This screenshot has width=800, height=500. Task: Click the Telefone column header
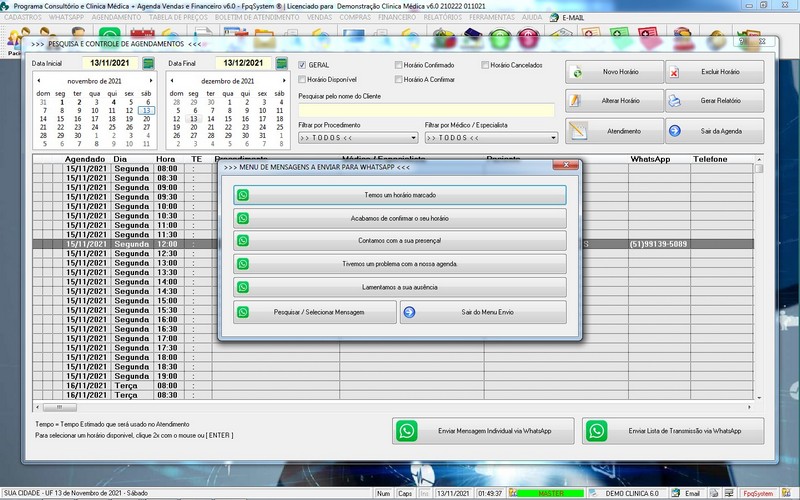point(710,159)
